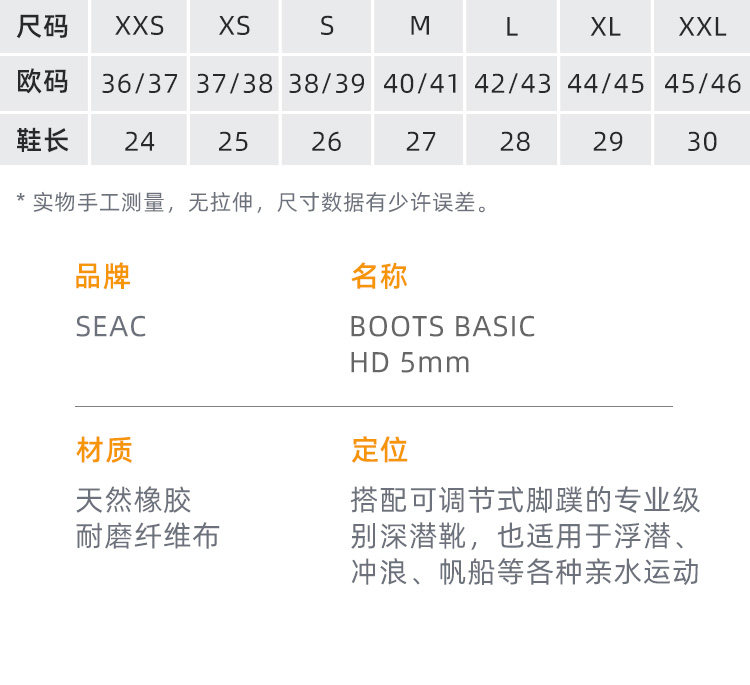Select the XS size cell
Image resolution: width=750 pixels, height=685 pixels.
point(234,27)
